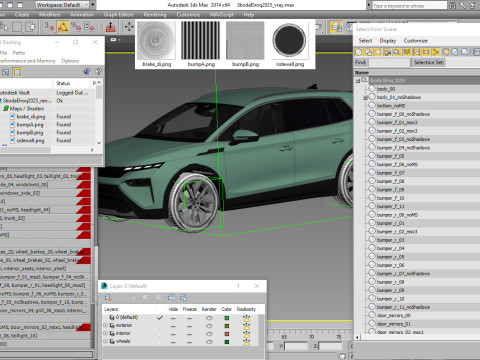The image size is (480, 360).
Task: Click olive color swatch of exterior layer
Action: point(227,326)
